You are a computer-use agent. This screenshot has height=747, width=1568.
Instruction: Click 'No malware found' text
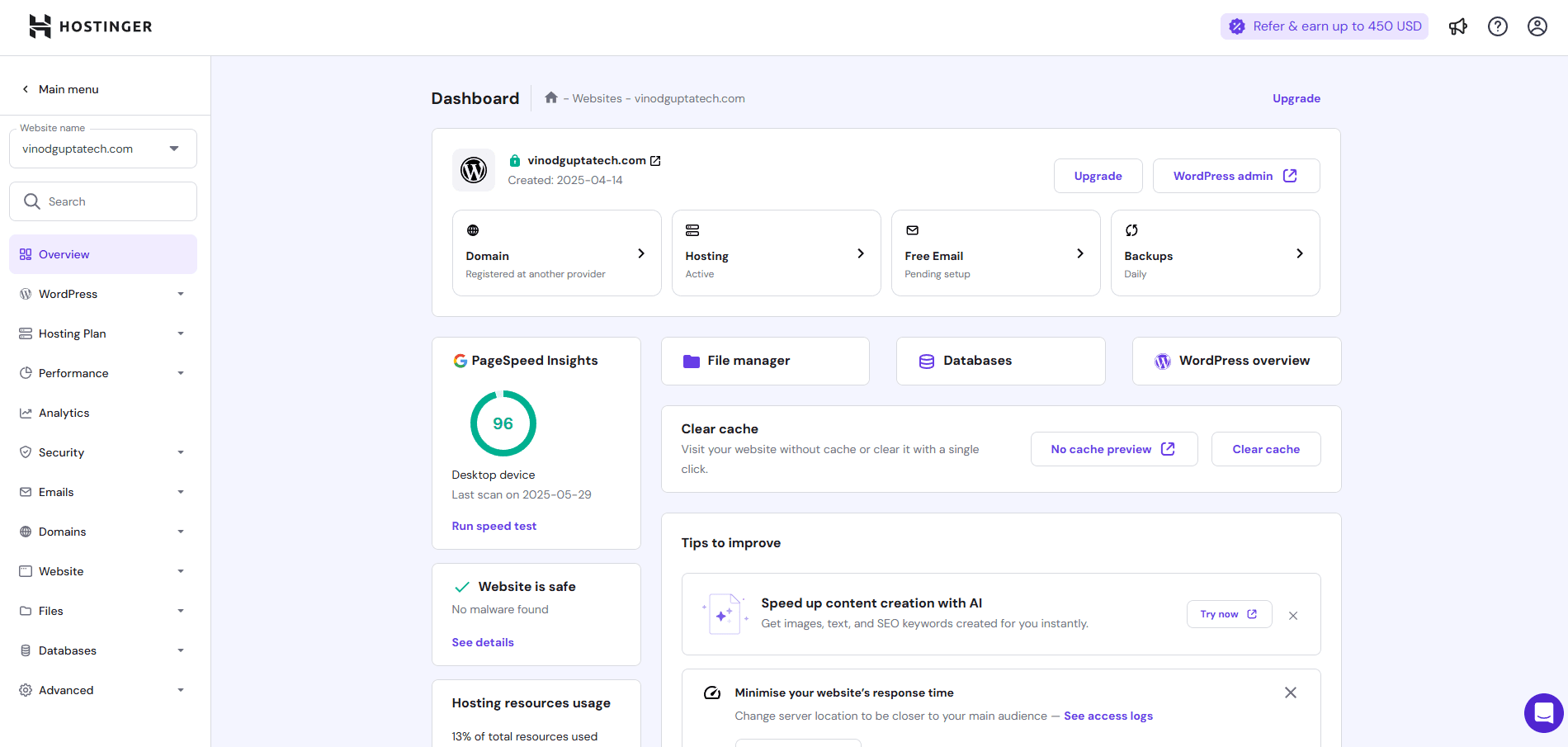pos(500,609)
